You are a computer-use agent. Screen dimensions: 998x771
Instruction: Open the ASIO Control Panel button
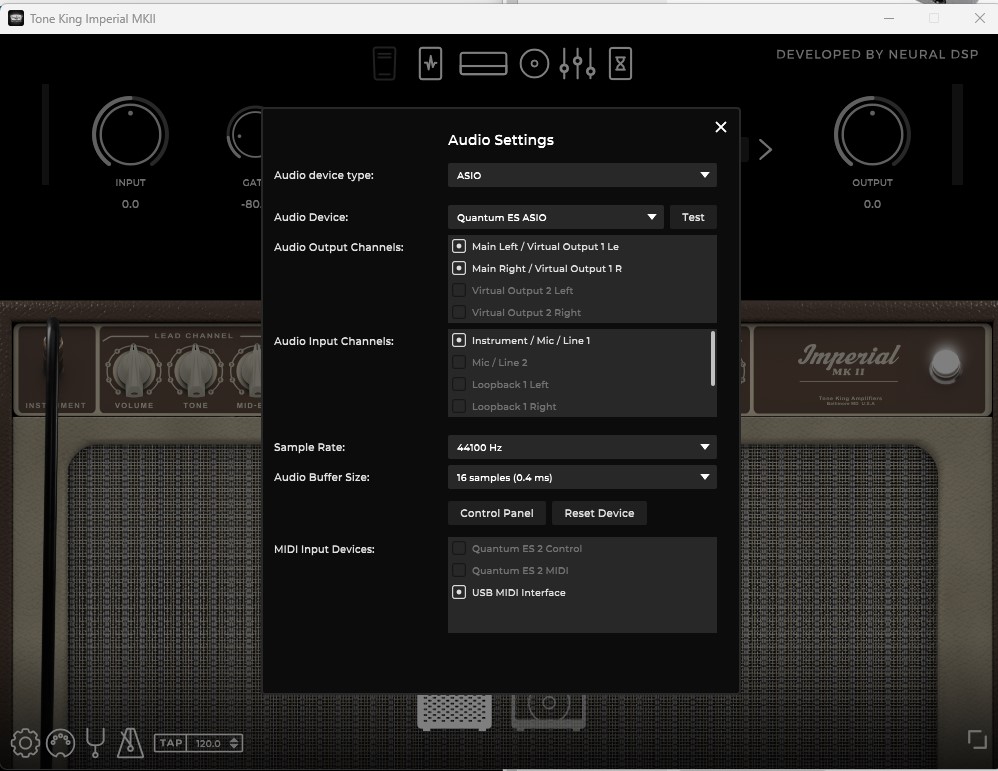point(496,513)
